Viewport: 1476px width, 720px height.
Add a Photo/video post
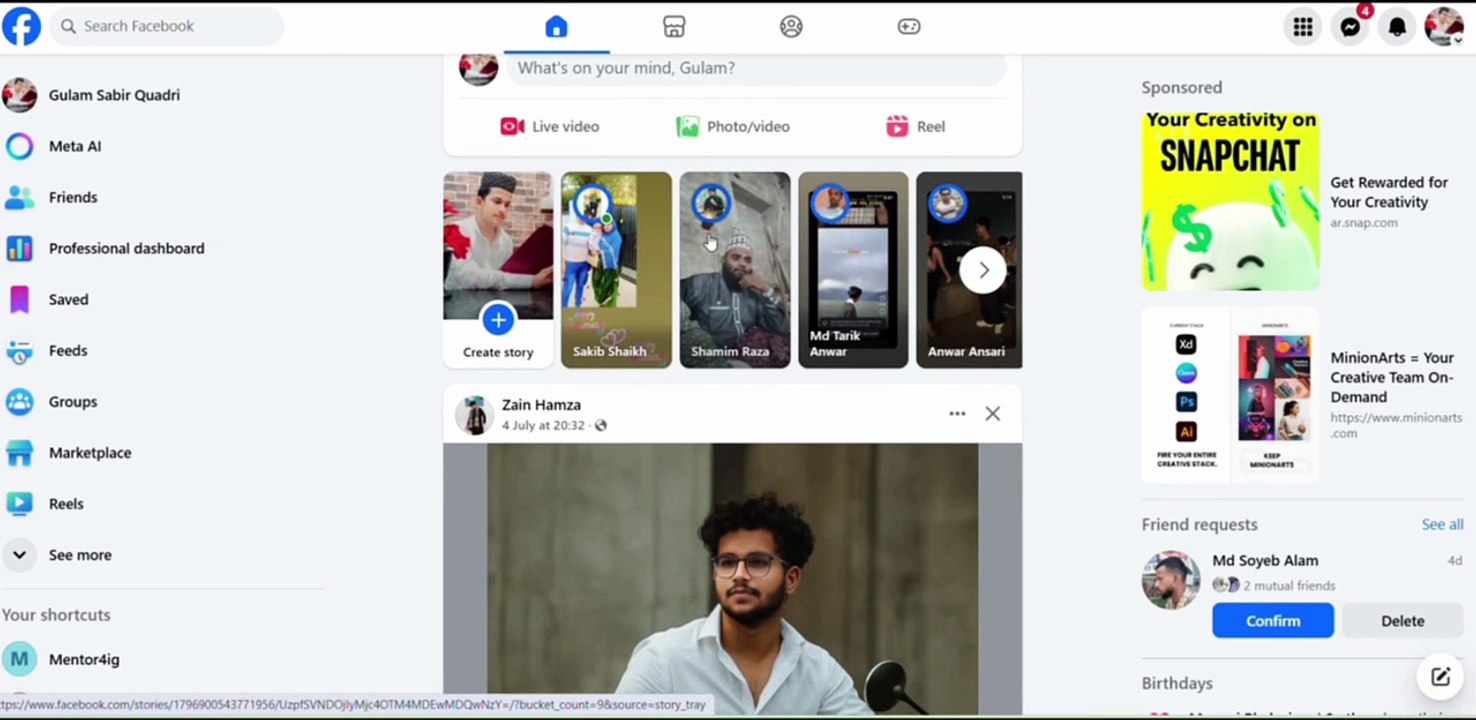click(733, 126)
